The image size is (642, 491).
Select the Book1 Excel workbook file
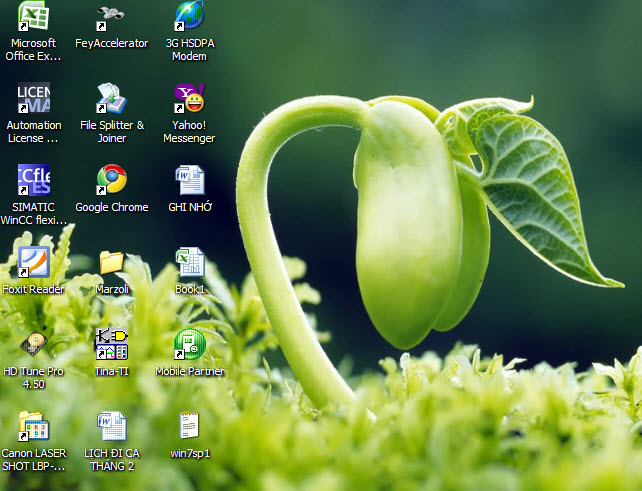tap(189, 262)
